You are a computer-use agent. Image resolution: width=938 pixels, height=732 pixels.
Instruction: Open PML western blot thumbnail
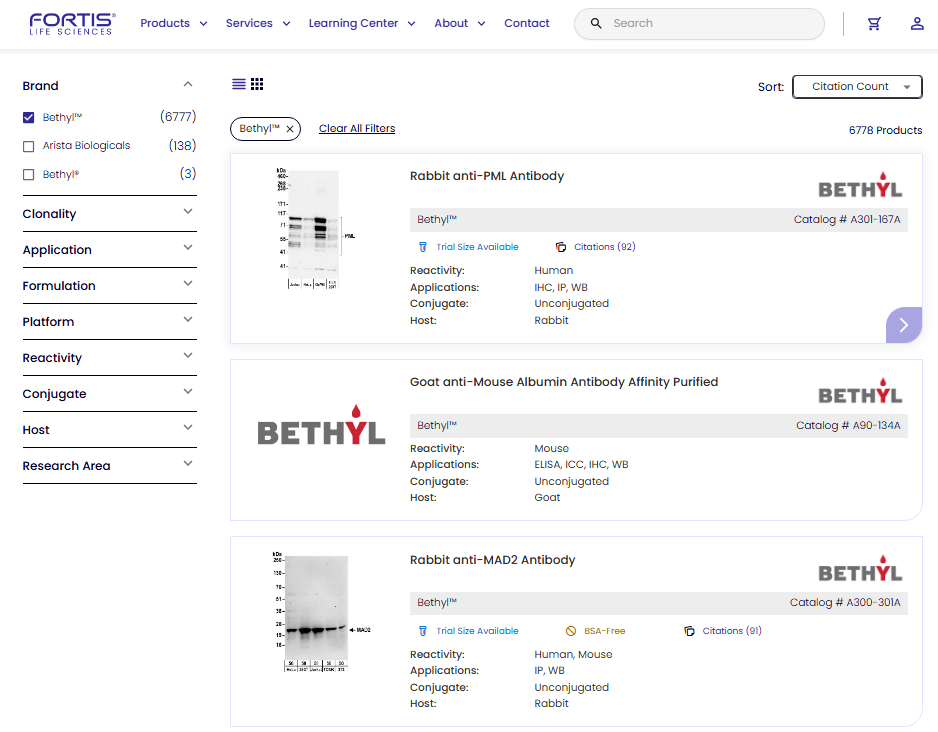click(315, 228)
